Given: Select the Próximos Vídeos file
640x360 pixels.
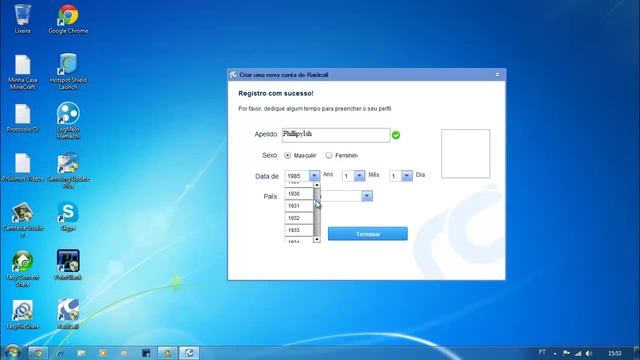Looking at the screenshot, I should [22, 167].
